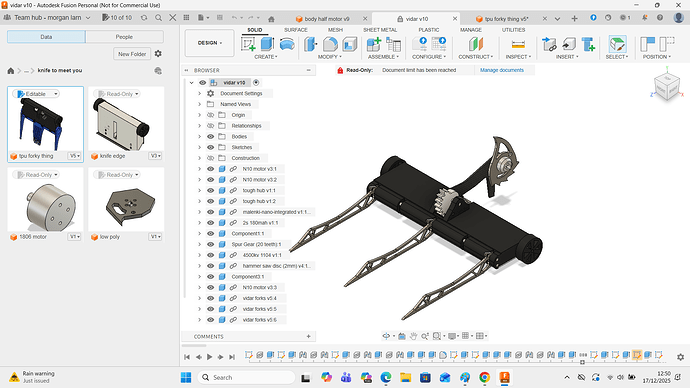690x388 pixels.
Task: Open data panel settings gear
Action: [158, 54]
